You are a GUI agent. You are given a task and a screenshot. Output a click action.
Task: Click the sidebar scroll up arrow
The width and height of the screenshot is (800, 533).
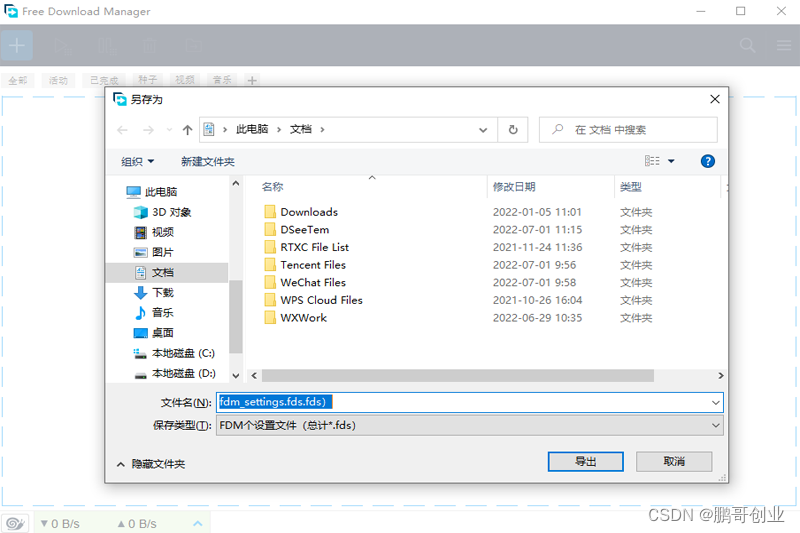236,183
